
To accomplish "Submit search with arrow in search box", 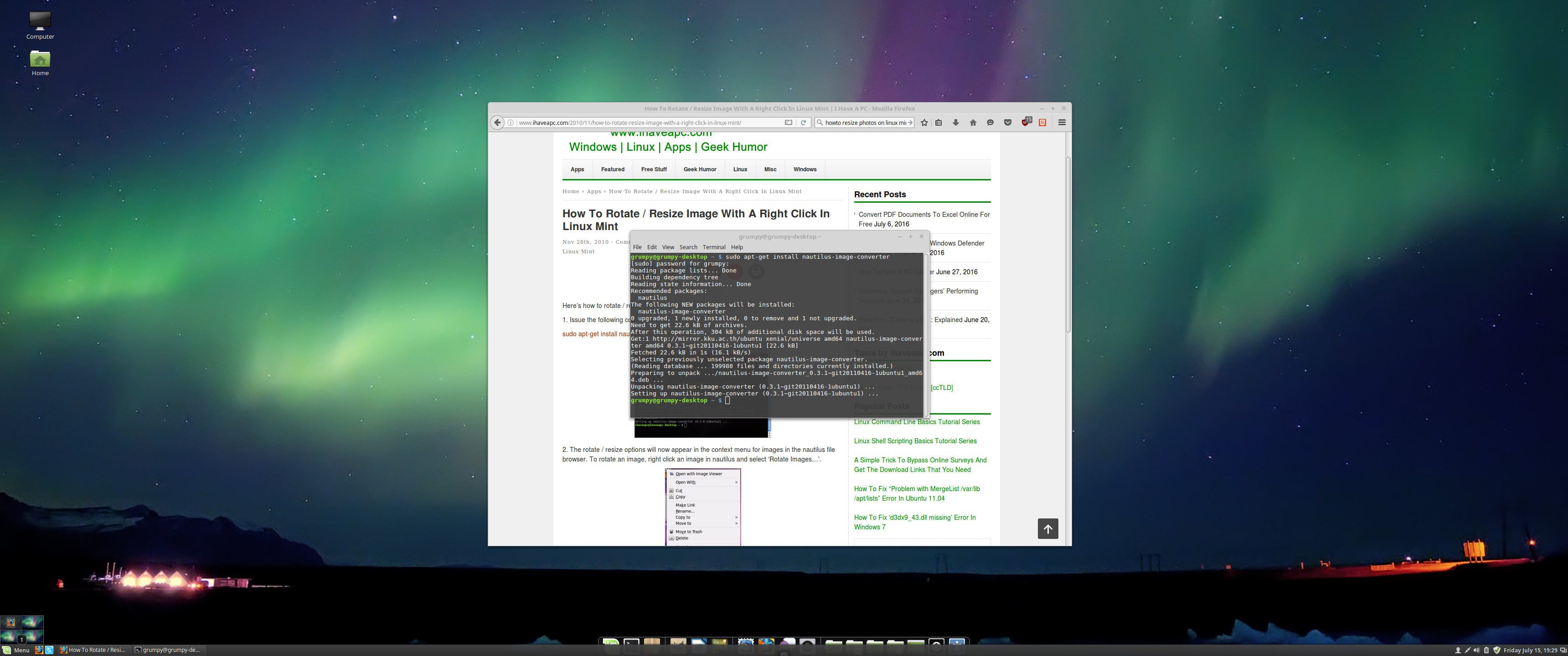I will [910, 122].
